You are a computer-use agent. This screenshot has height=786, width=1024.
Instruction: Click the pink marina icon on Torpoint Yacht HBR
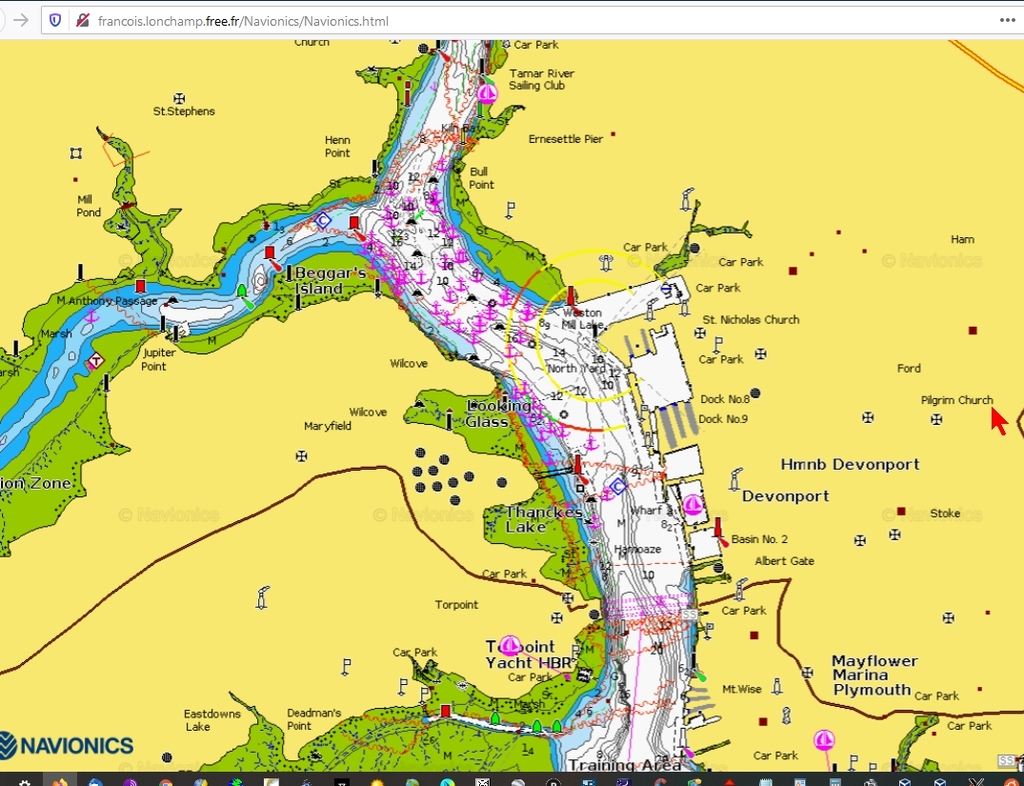(509, 646)
